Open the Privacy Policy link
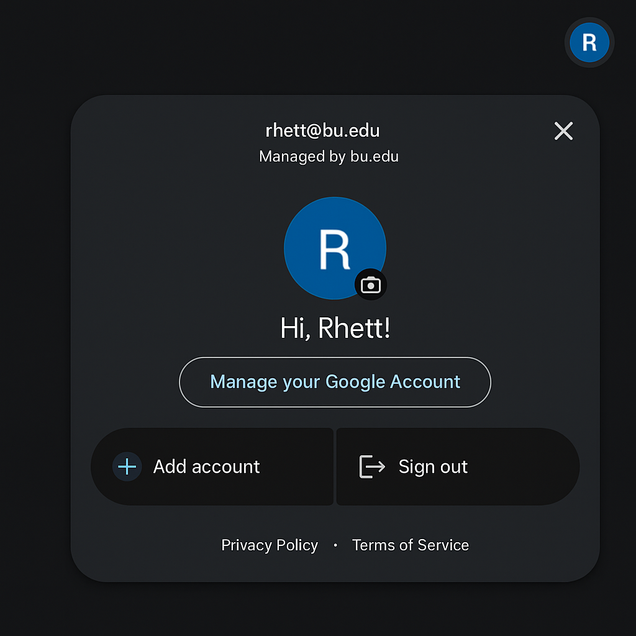 269,545
